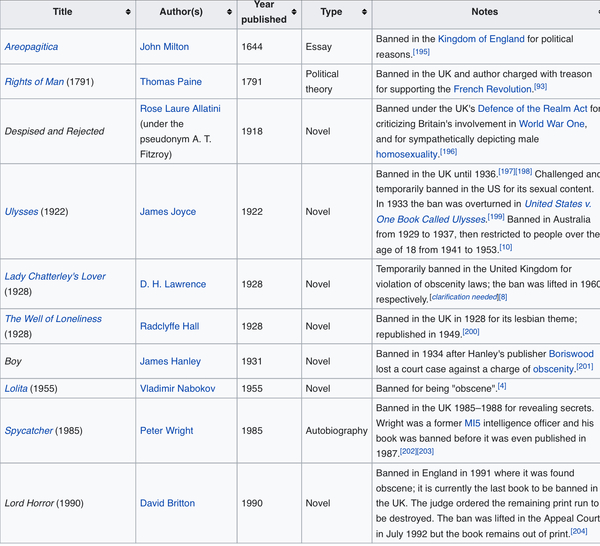Follow the World War One link
This screenshot has height=546, width=600.
tap(552, 124)
